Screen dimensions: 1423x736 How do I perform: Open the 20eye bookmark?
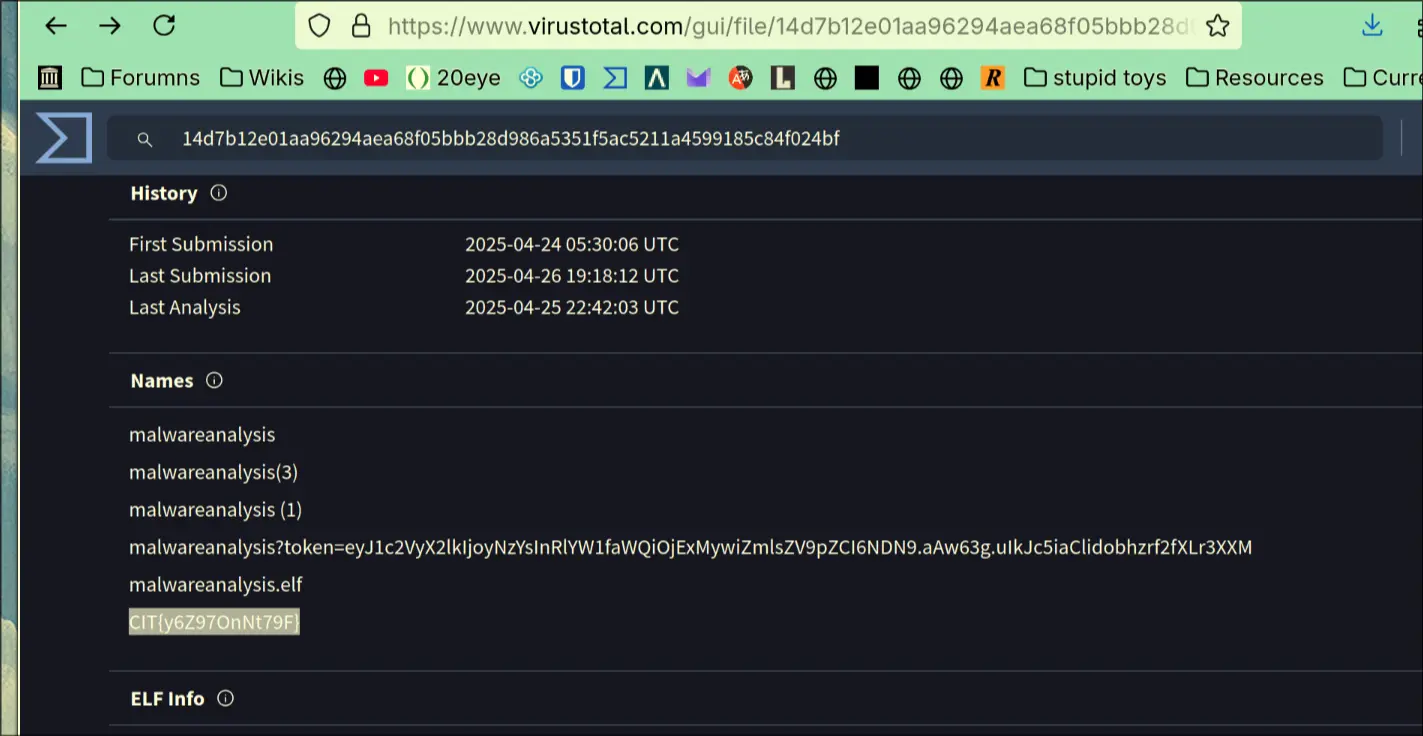(454, 78)
